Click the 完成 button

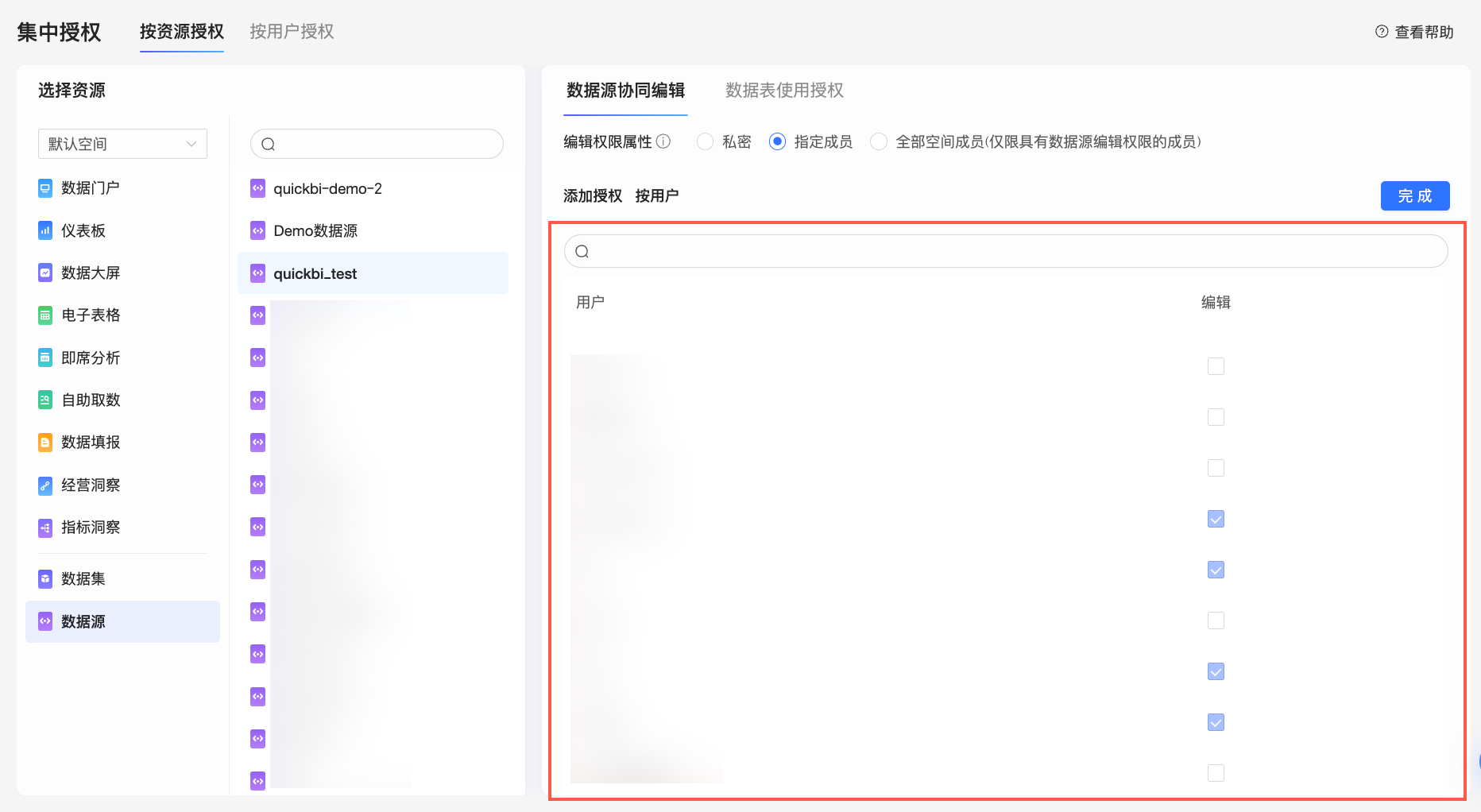(x=1415, y=195)
